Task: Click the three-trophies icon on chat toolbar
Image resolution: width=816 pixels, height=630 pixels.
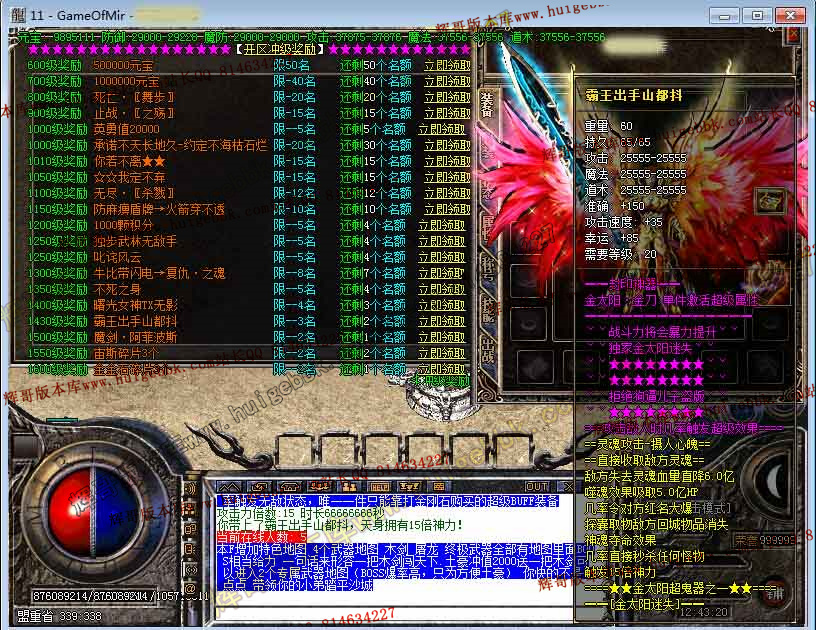Action: click(x=409, y=487)
